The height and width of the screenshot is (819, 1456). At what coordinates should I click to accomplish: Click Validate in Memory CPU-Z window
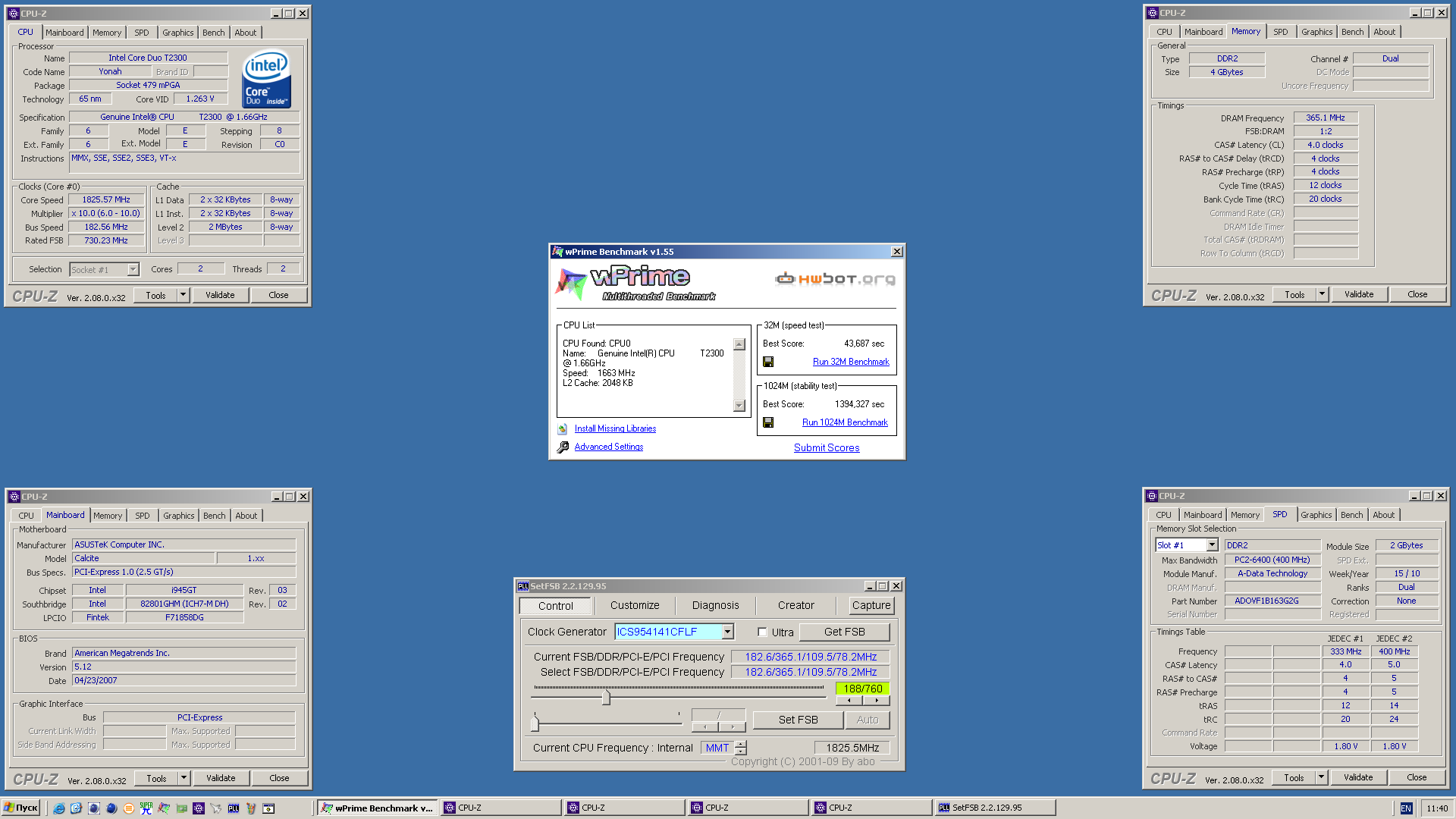click(x=1359, y=294)
